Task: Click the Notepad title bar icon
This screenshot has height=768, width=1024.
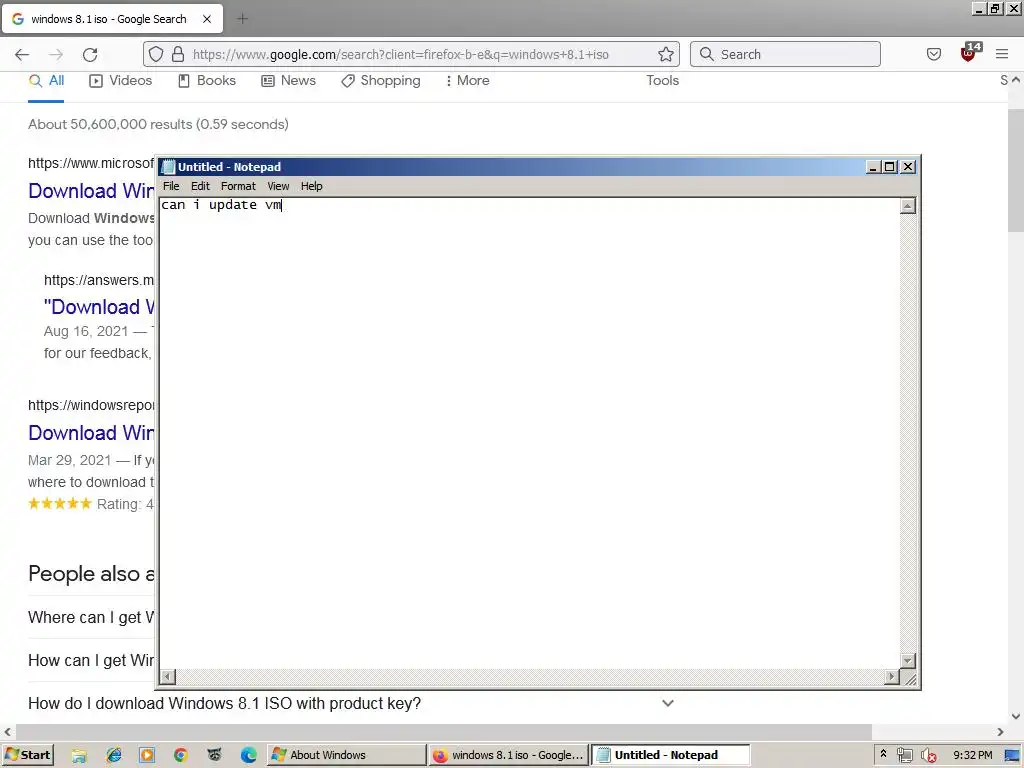Action: pyautogui.click(x=168, y=167)
